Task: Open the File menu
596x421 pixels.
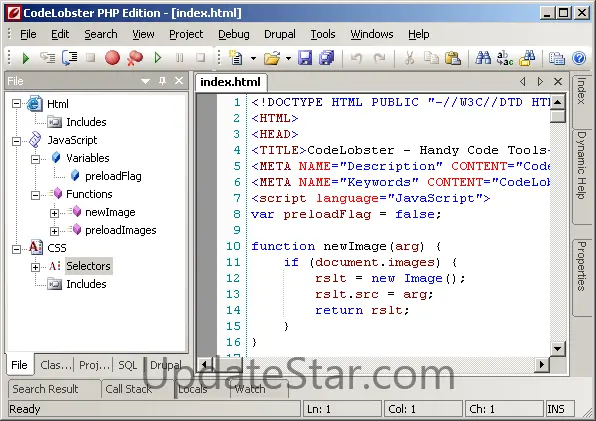Action: pyautogui.click(x=28, y=34)
